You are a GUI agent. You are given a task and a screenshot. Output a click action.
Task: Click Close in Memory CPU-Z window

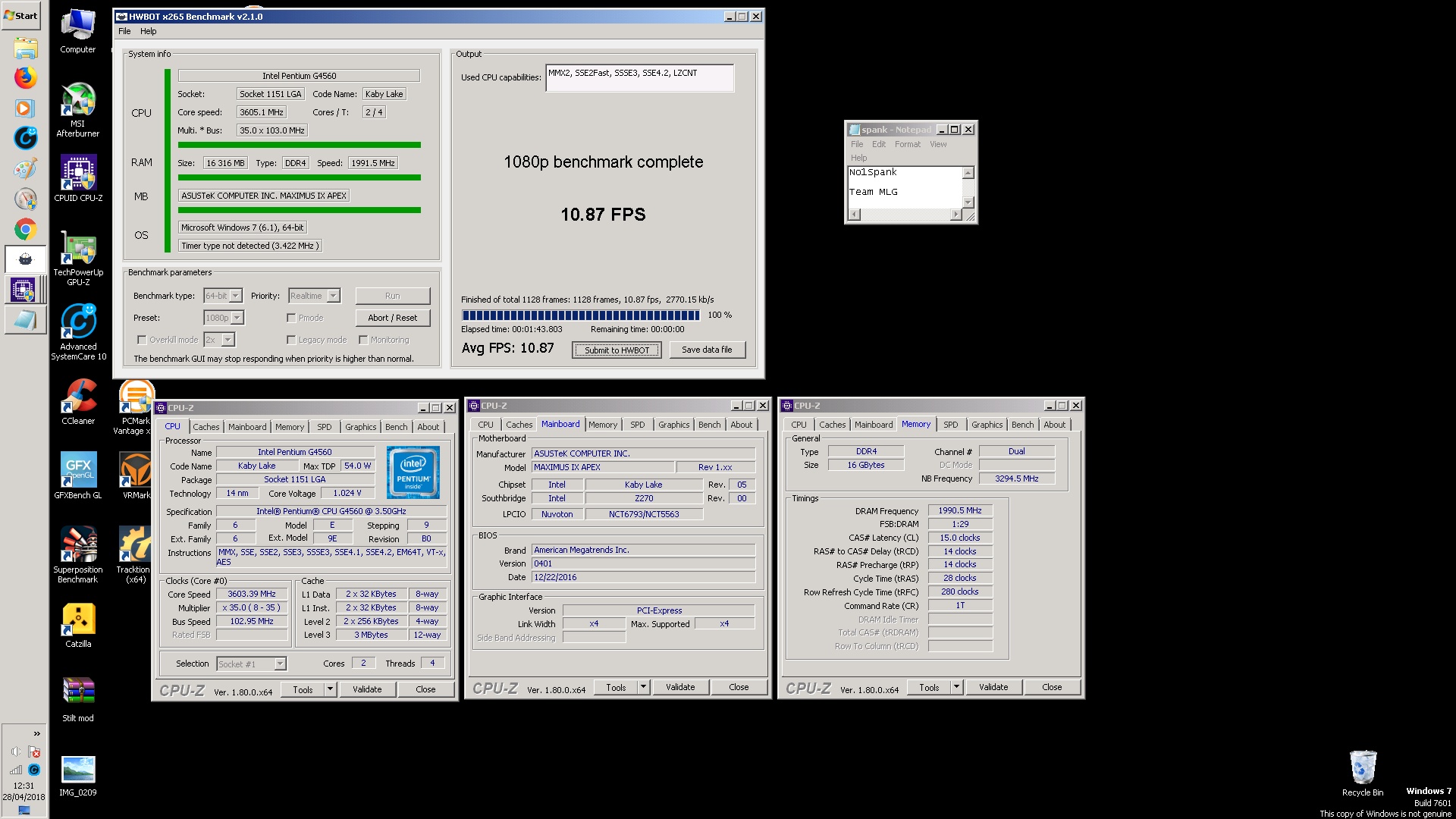point(1052,687)
